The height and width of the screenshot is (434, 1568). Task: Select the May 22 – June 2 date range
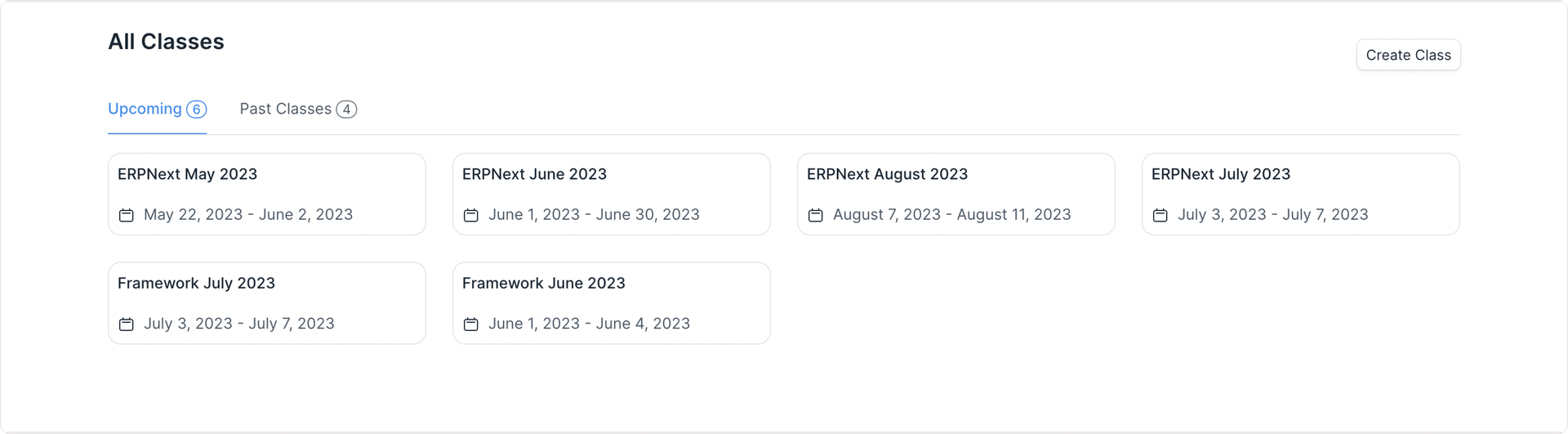248,215
